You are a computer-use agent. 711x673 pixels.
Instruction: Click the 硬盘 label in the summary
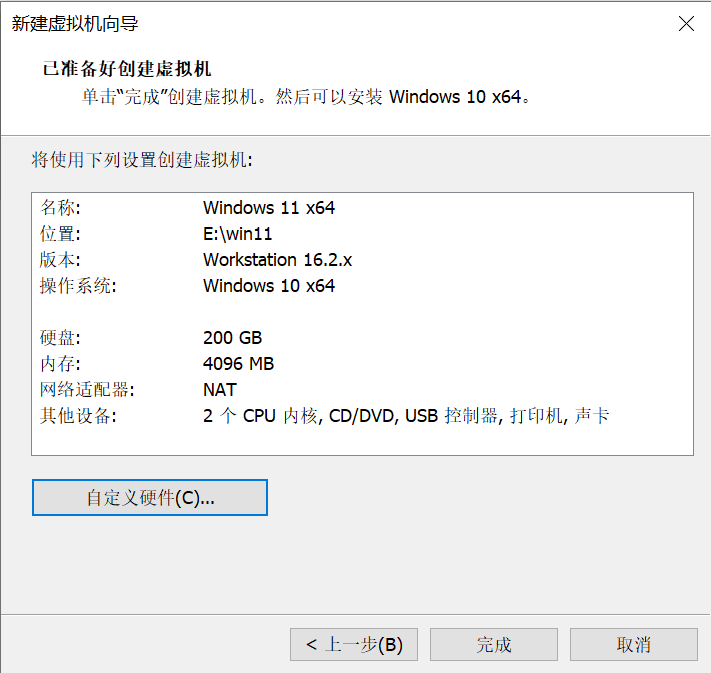pyautogui.click(x=60, y=338)
